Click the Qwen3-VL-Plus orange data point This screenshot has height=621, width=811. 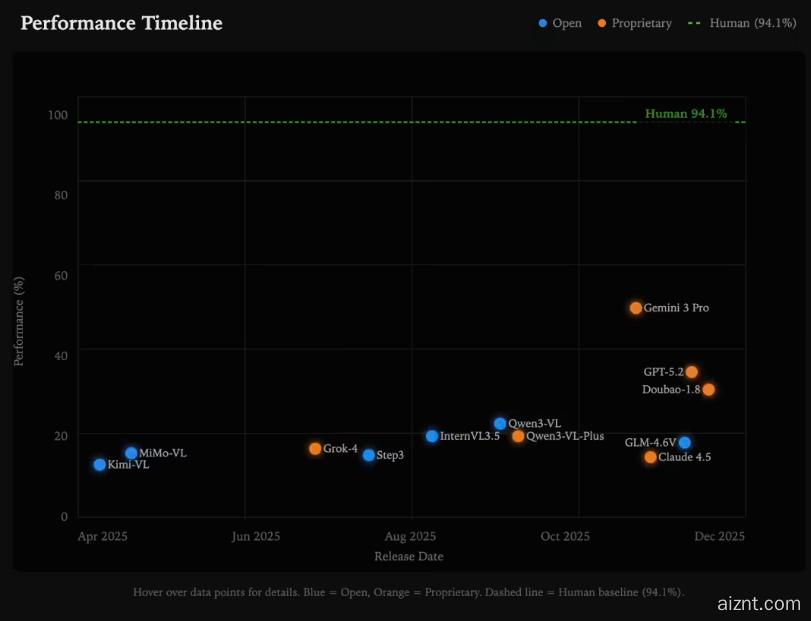coord(518,436)
